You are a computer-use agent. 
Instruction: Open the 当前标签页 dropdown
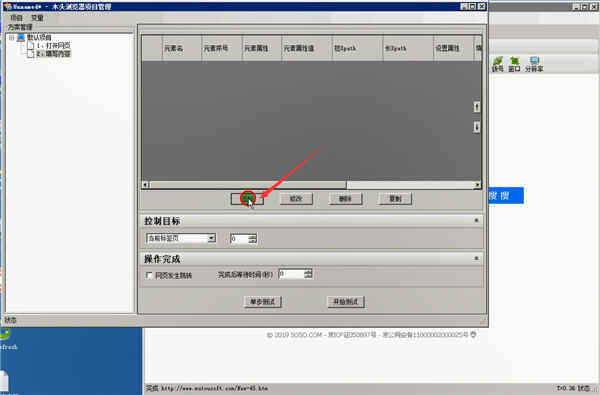click(211, 238)
